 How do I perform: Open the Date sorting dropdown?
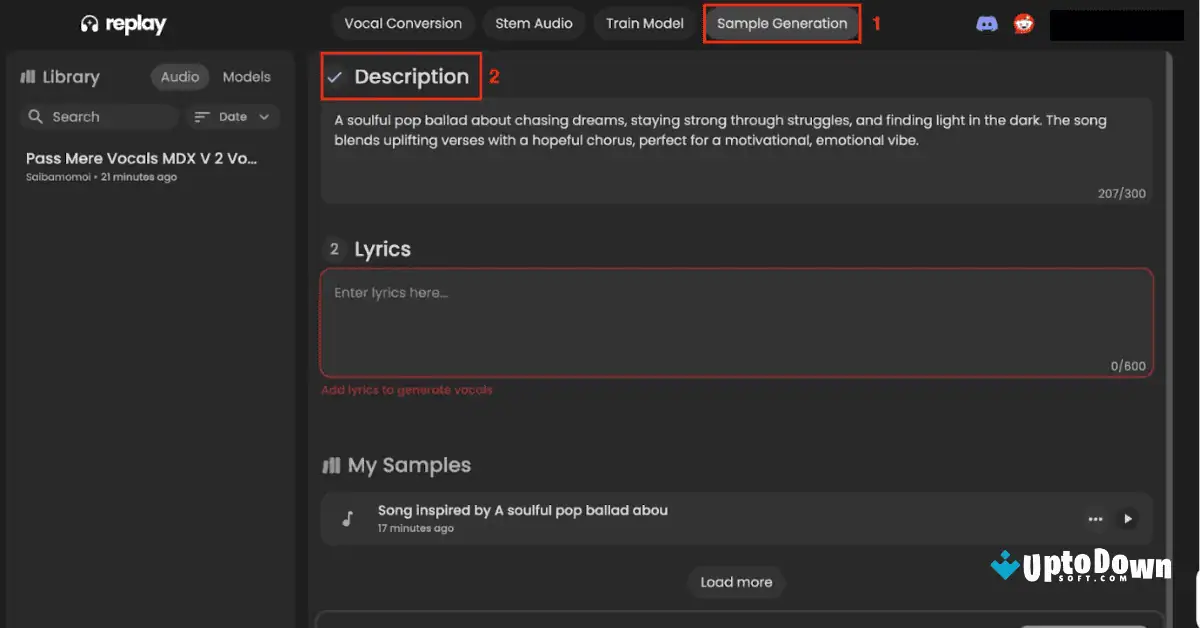point(231,117)
